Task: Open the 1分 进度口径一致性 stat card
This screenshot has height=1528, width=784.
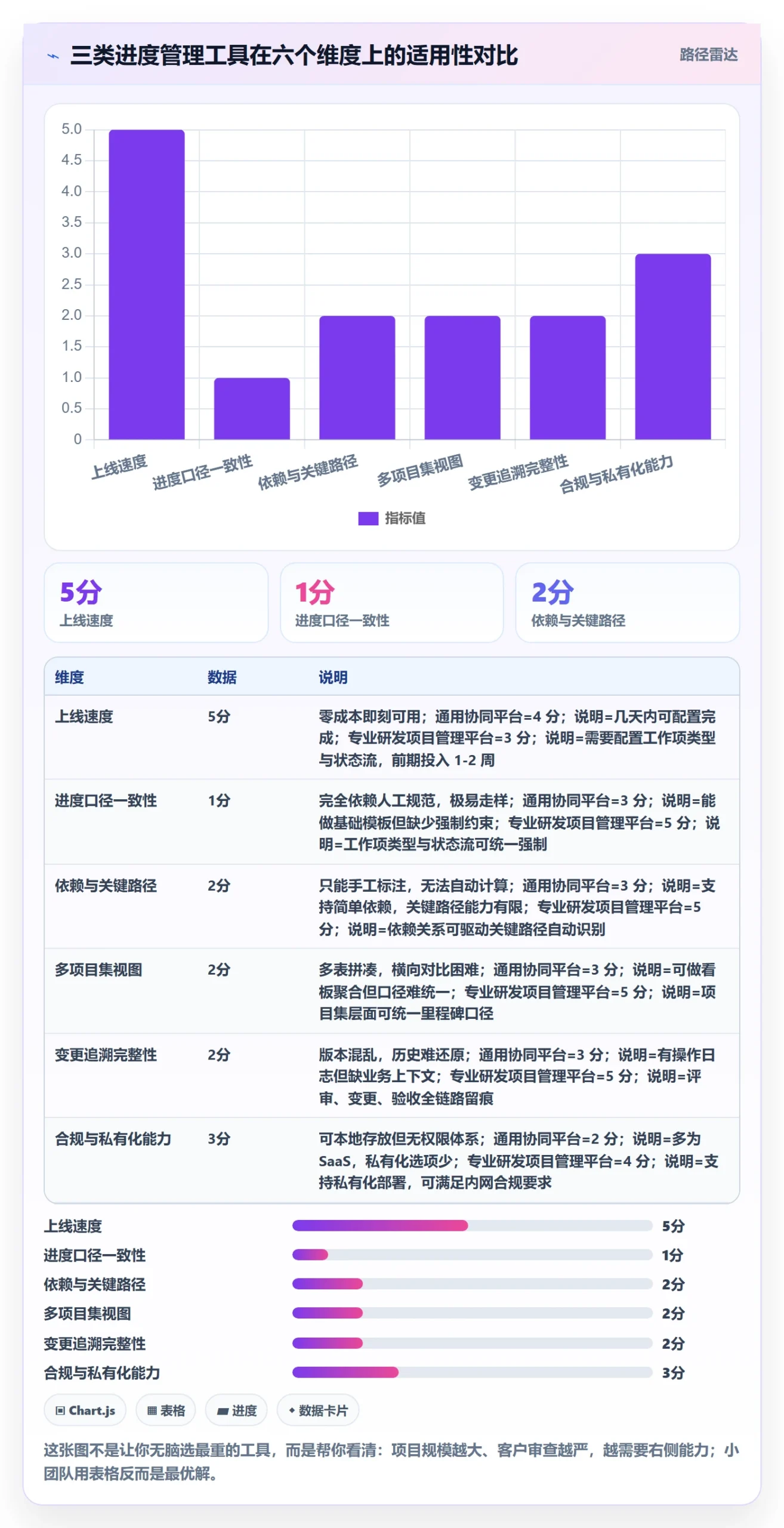Action: [x=392, y=602]
